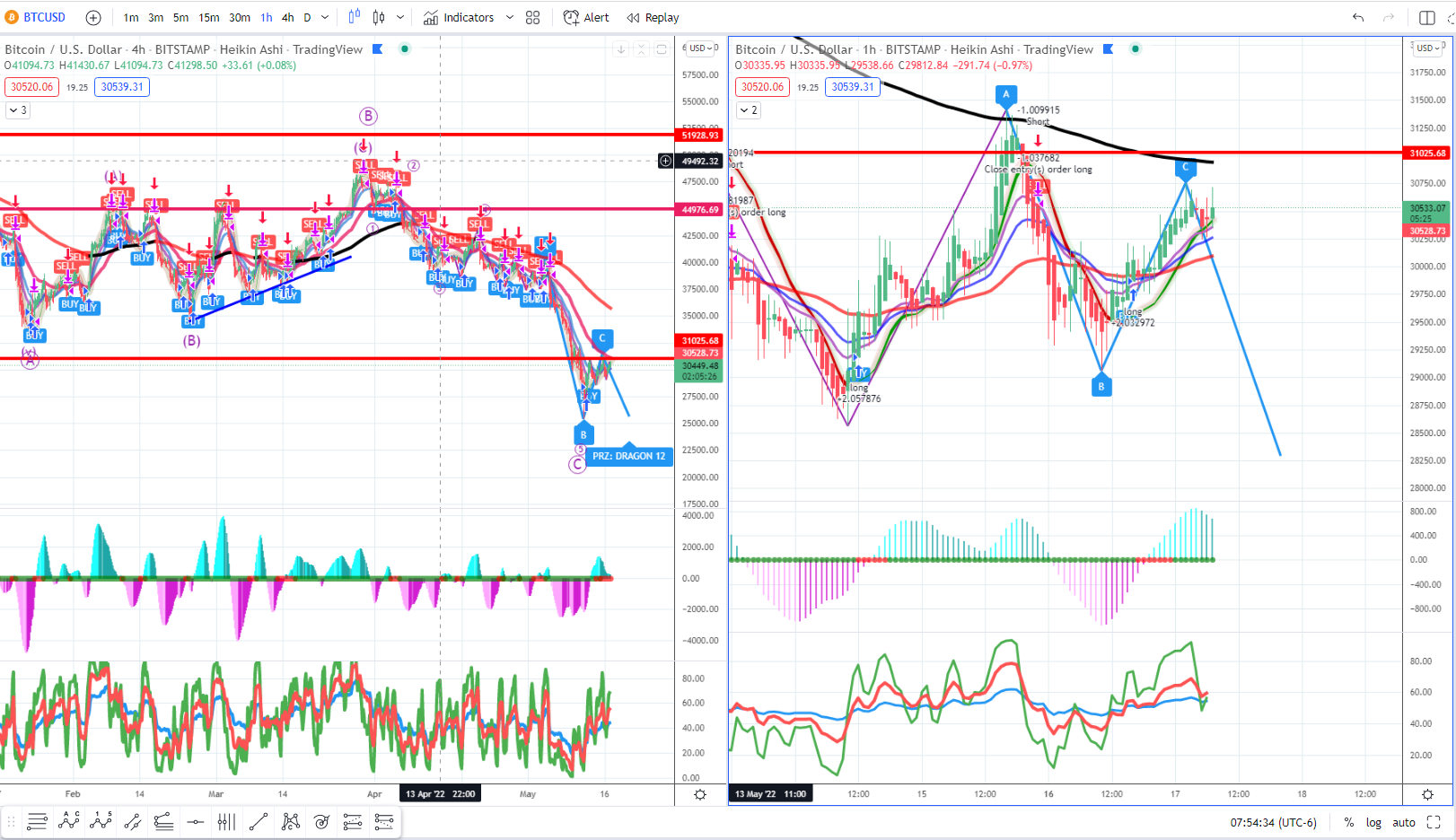Select the Fib channel drawing tool
Image resolution: width=1456 pixels, height=840 pixels.
tap(163, 821)
